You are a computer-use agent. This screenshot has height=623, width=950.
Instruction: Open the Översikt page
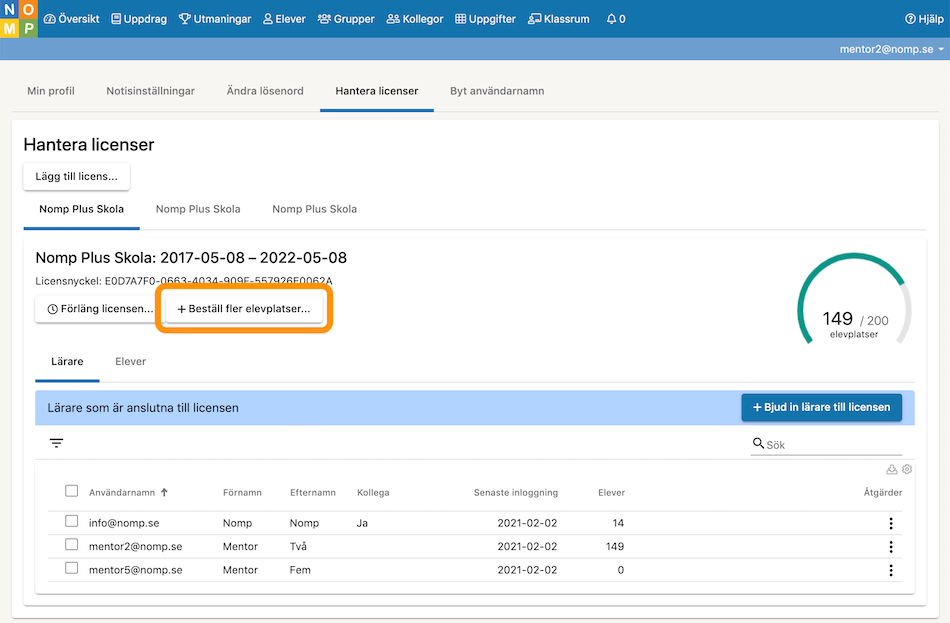pyautogui.click(x=71, y=19)
